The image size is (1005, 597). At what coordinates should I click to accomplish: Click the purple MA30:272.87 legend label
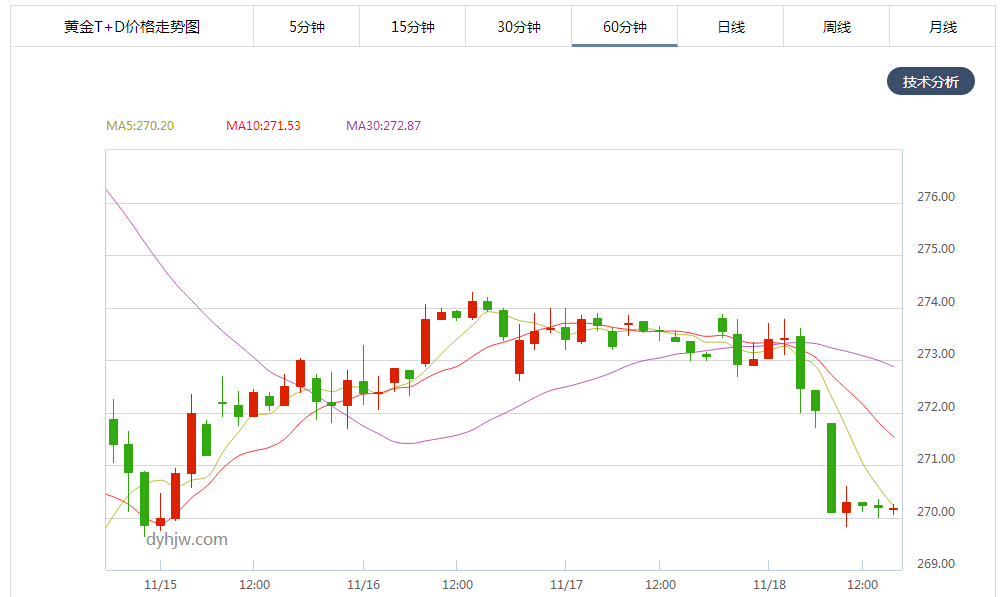[383, 126]
